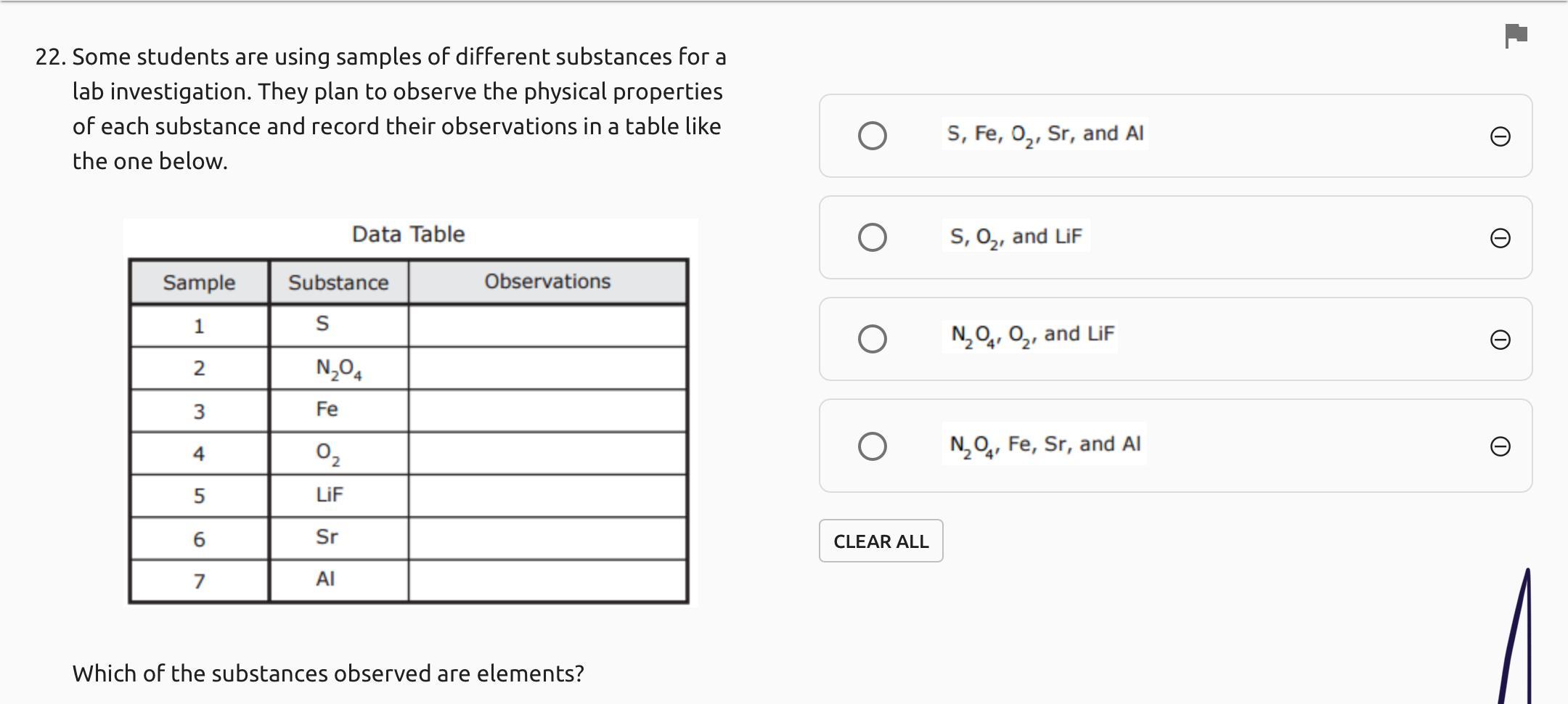Cross out the option N2O4, Fe, Sr, and Al
Image resolution: width=1568 pixels, height=704 pixels.
1500,446
